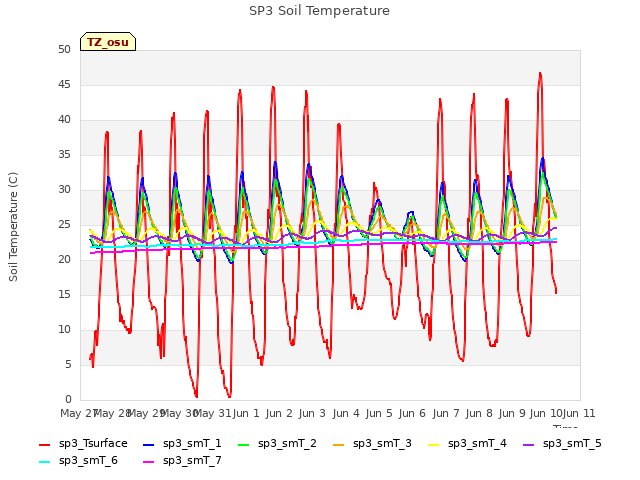Image resolution: width=640 pixels, height=480 pixels.
Task: Select the sp3_smT_4 legend label
Action: (477, 444)
